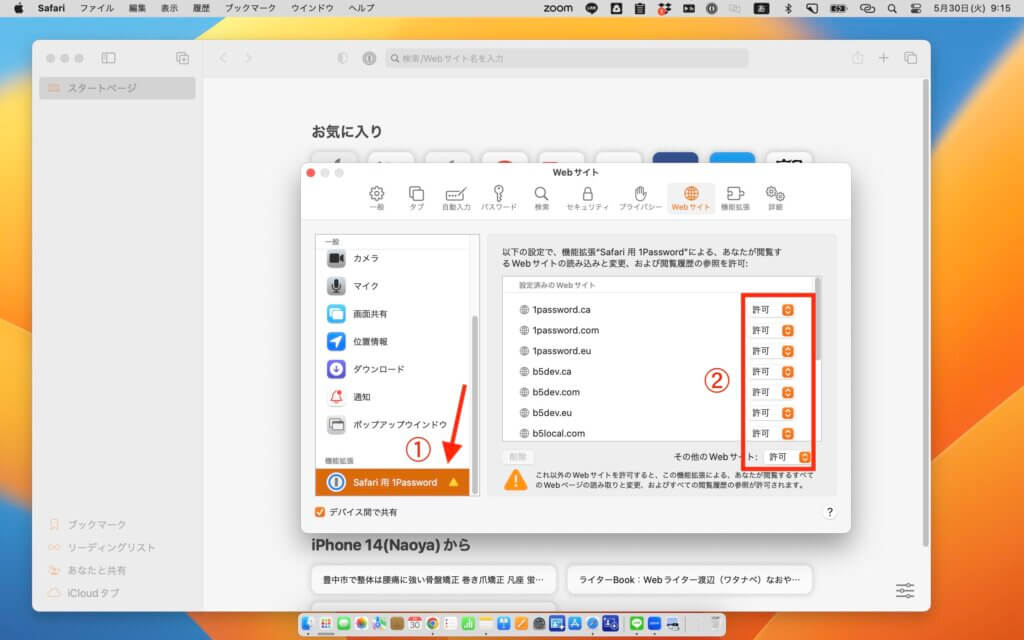Toggle the デバイス間で共有 checkbox
The image size is (1024, 640).
320,512
